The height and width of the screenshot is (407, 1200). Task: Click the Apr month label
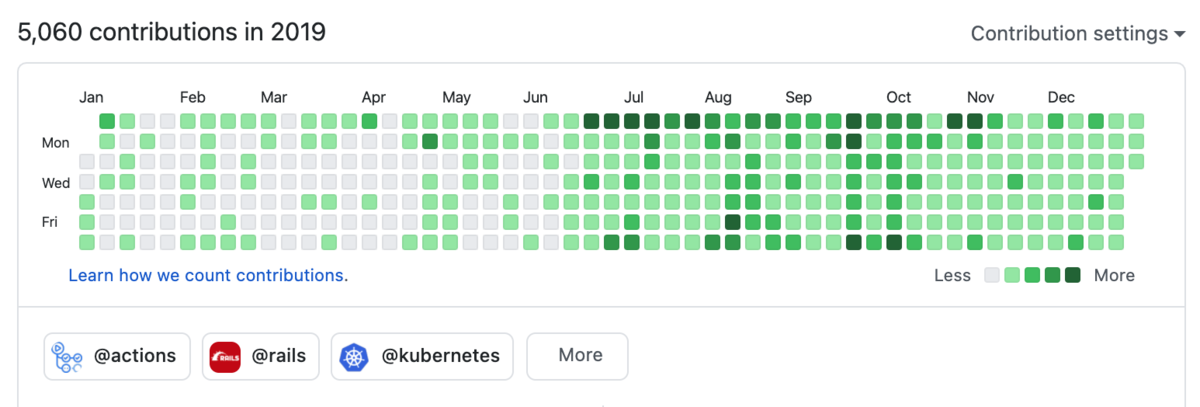click(x=374, y=98)
